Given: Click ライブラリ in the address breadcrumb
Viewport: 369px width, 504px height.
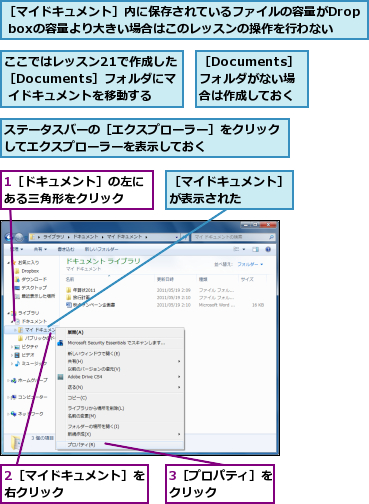Looking at the screenshot, I should tap(54, 237).
